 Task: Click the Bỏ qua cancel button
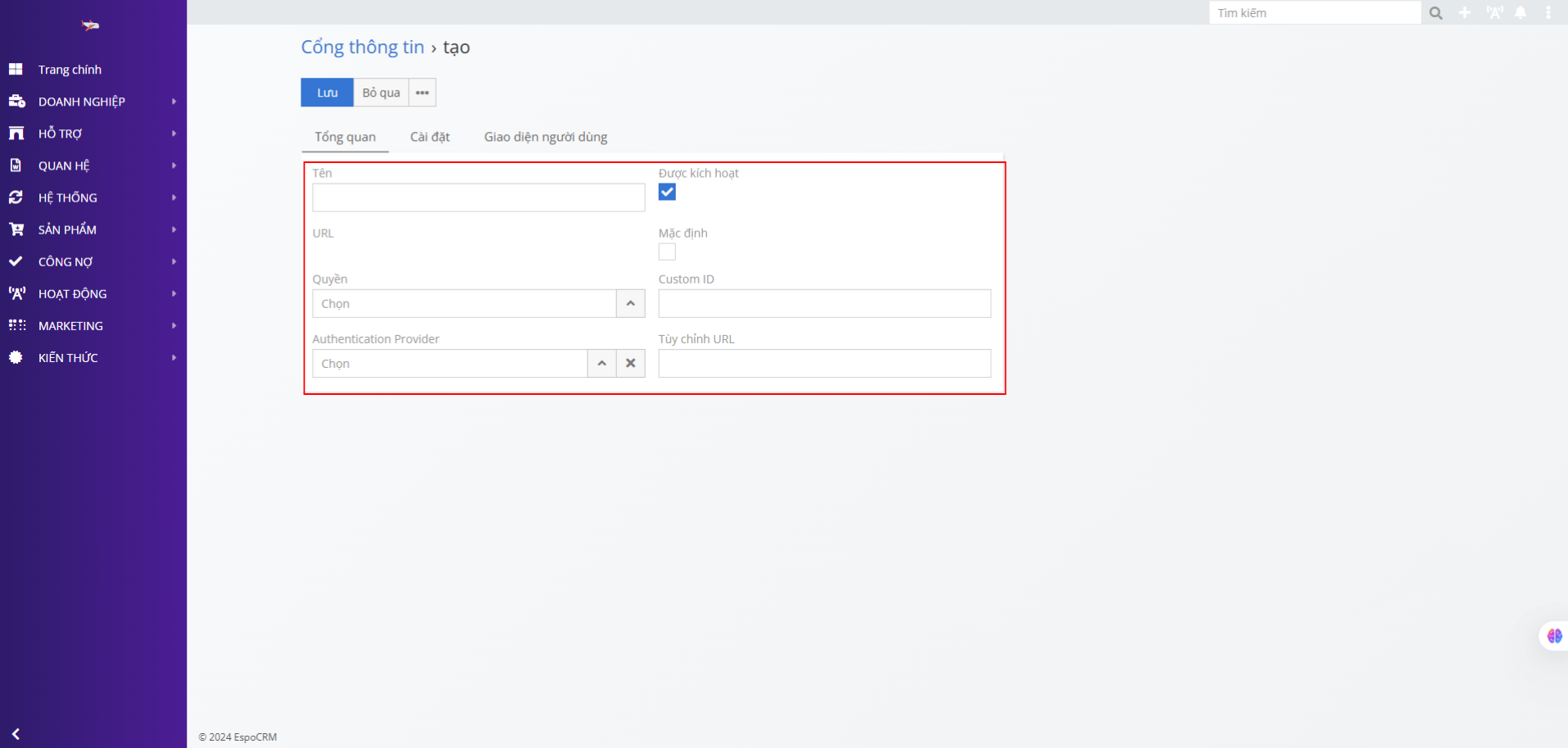381,93
